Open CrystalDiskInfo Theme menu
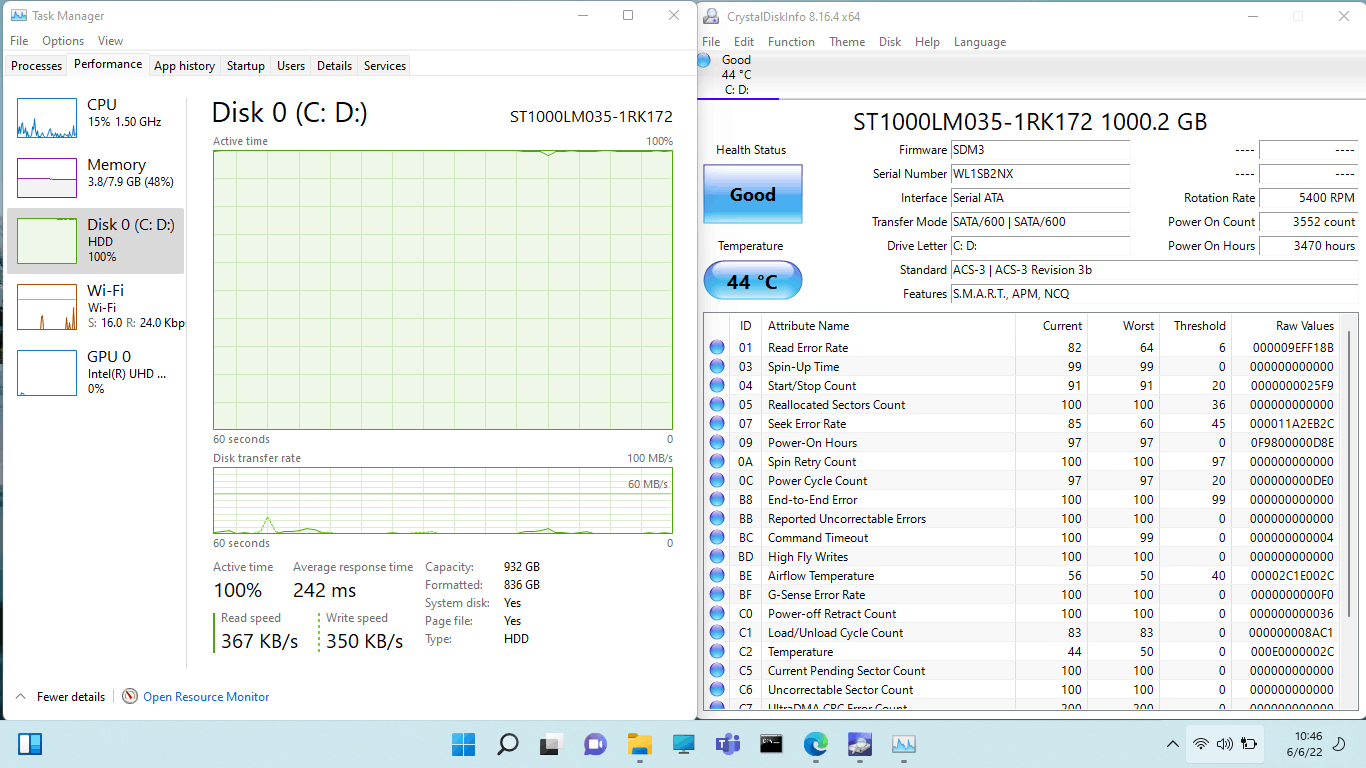The image size is (1366, 768). [847, 42]
